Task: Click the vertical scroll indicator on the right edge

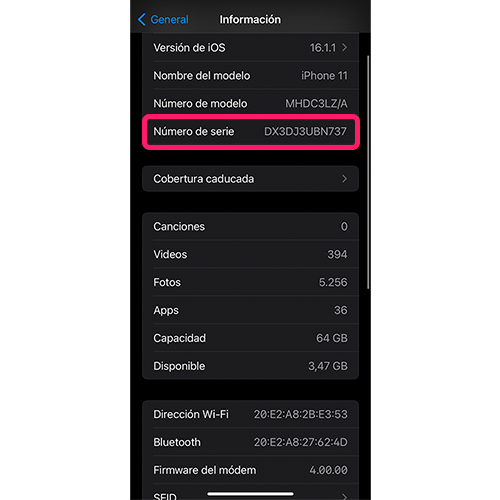Action: point(368,172)
